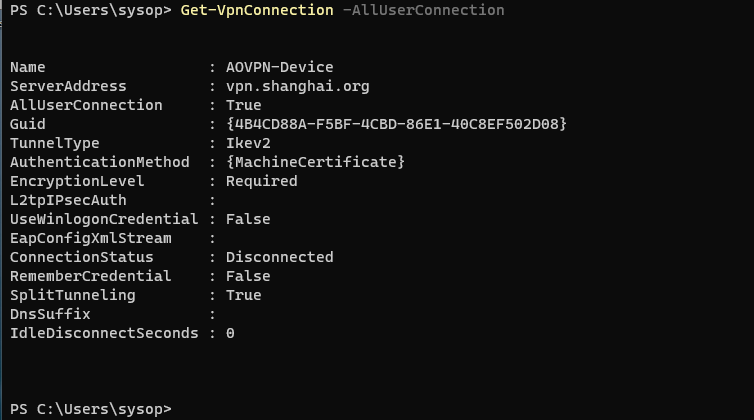The width and height of the screenshot is (754, 420).
Task: Click the Guid value in braces
Action: point(396,124)
